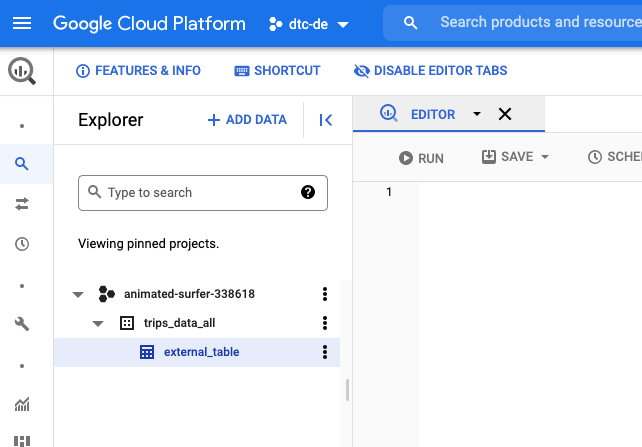Open Scheduled queries clock icon in sidebar

[22, 244]
